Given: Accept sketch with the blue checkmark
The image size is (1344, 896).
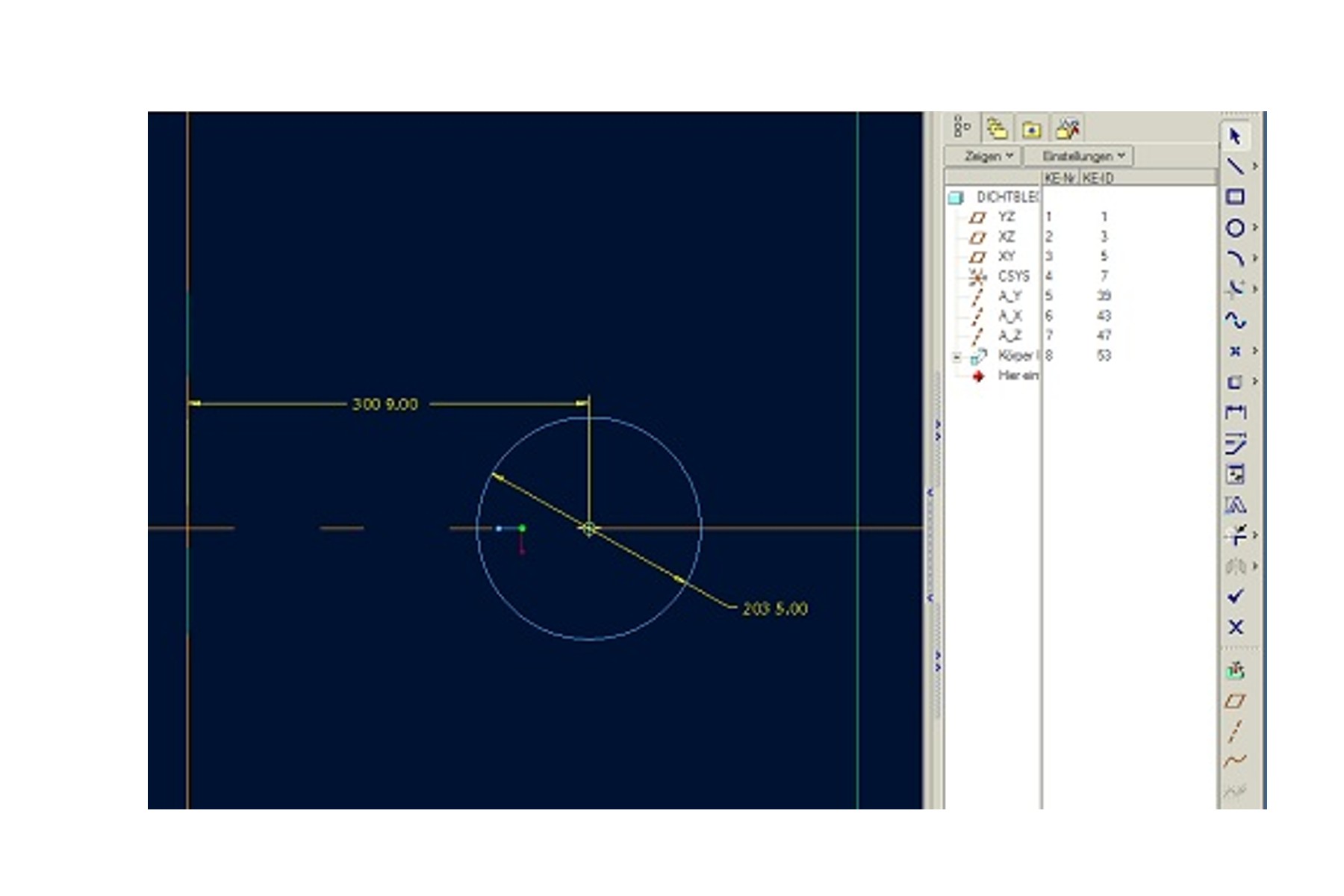Looking at the screenshot, I should [x=1235, y=597].
